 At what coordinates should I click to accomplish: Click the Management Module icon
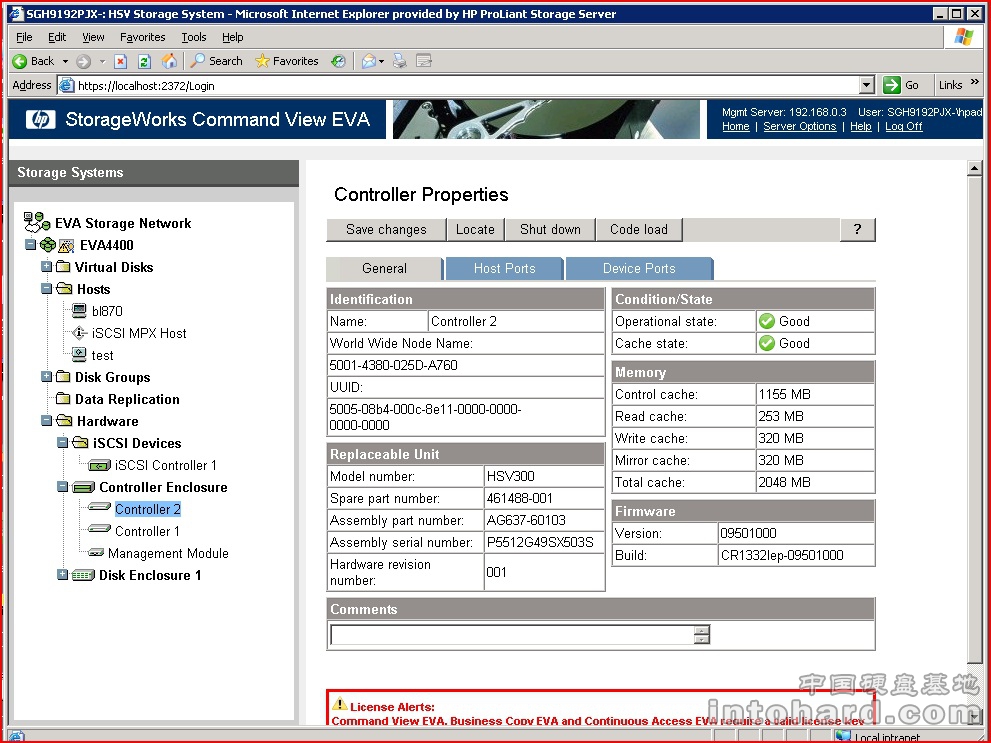coord(96,553)
